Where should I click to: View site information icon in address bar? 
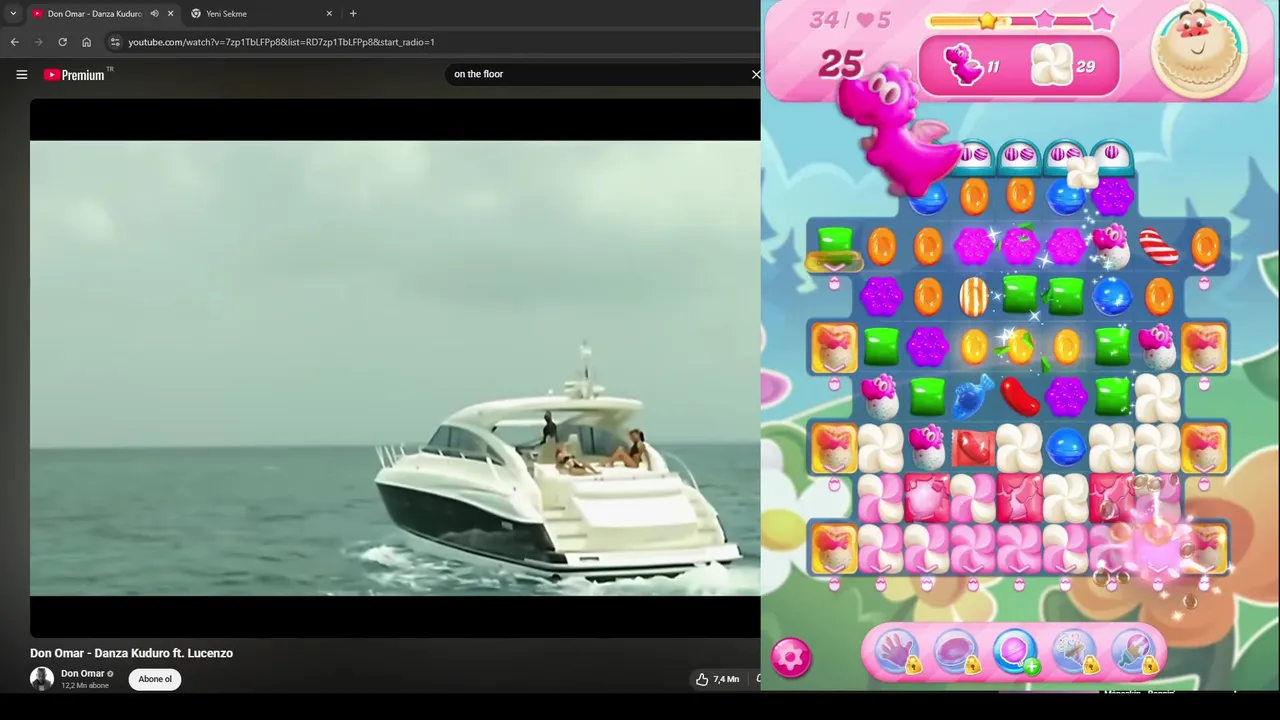[115, 42]
